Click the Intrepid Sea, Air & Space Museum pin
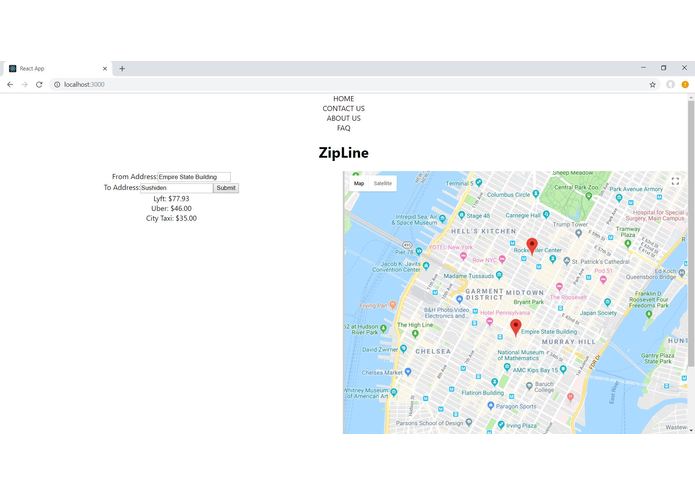Screen dimensions: 695x494 pyautogui.click(x=442, y=219)
